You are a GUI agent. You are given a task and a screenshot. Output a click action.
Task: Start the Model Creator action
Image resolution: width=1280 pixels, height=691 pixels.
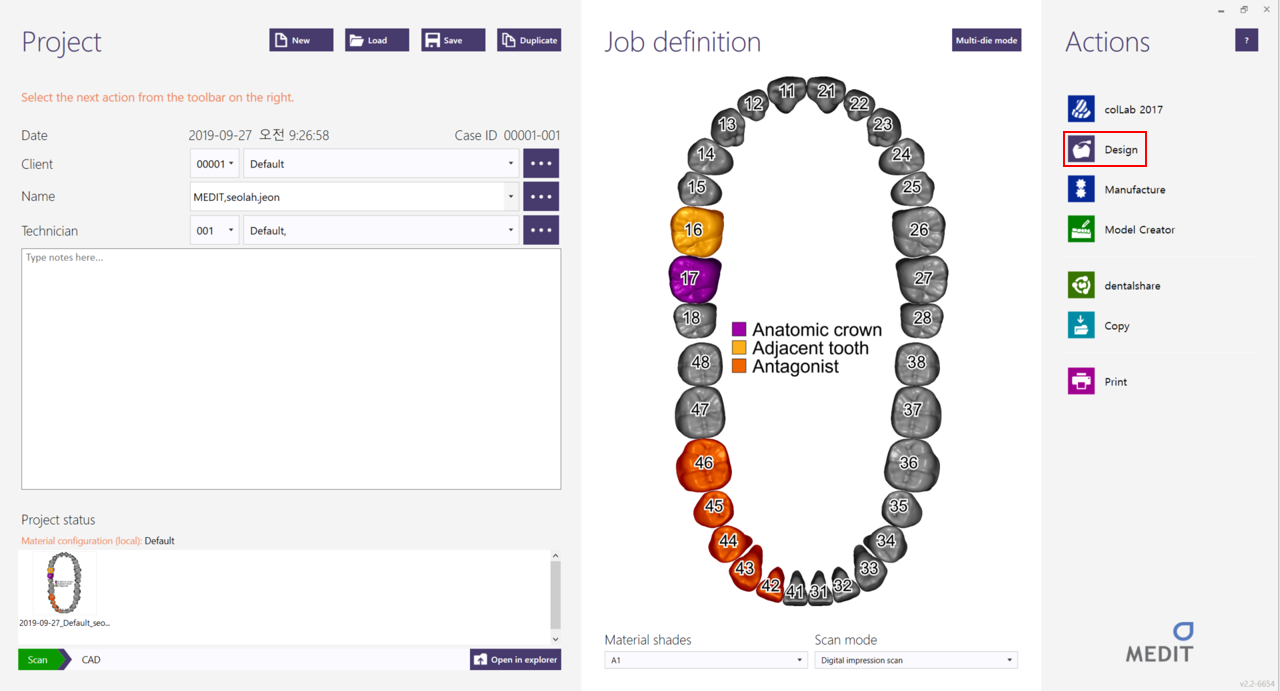coord(1121,229)
